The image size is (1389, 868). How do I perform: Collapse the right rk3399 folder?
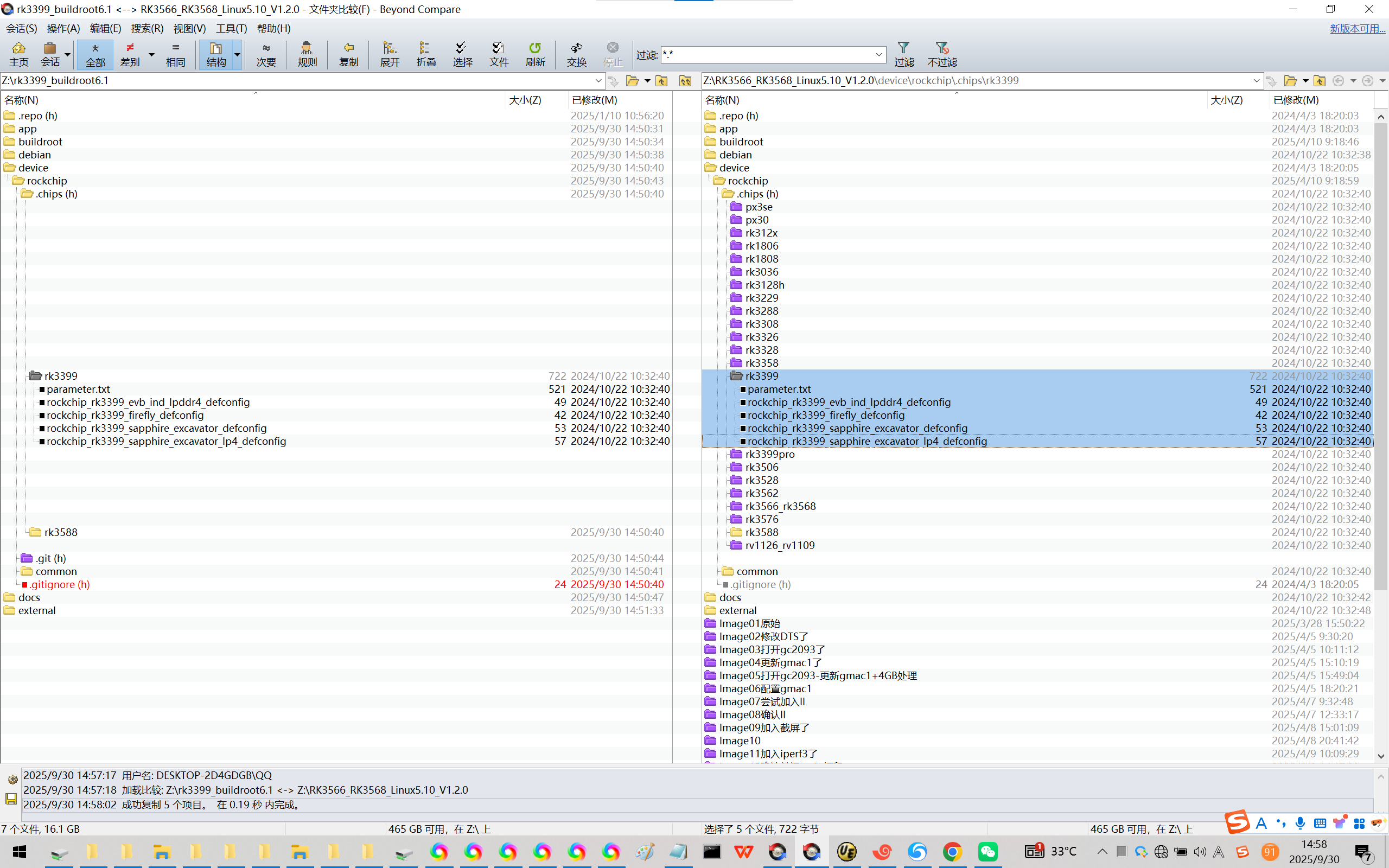(x=736, y=376)
